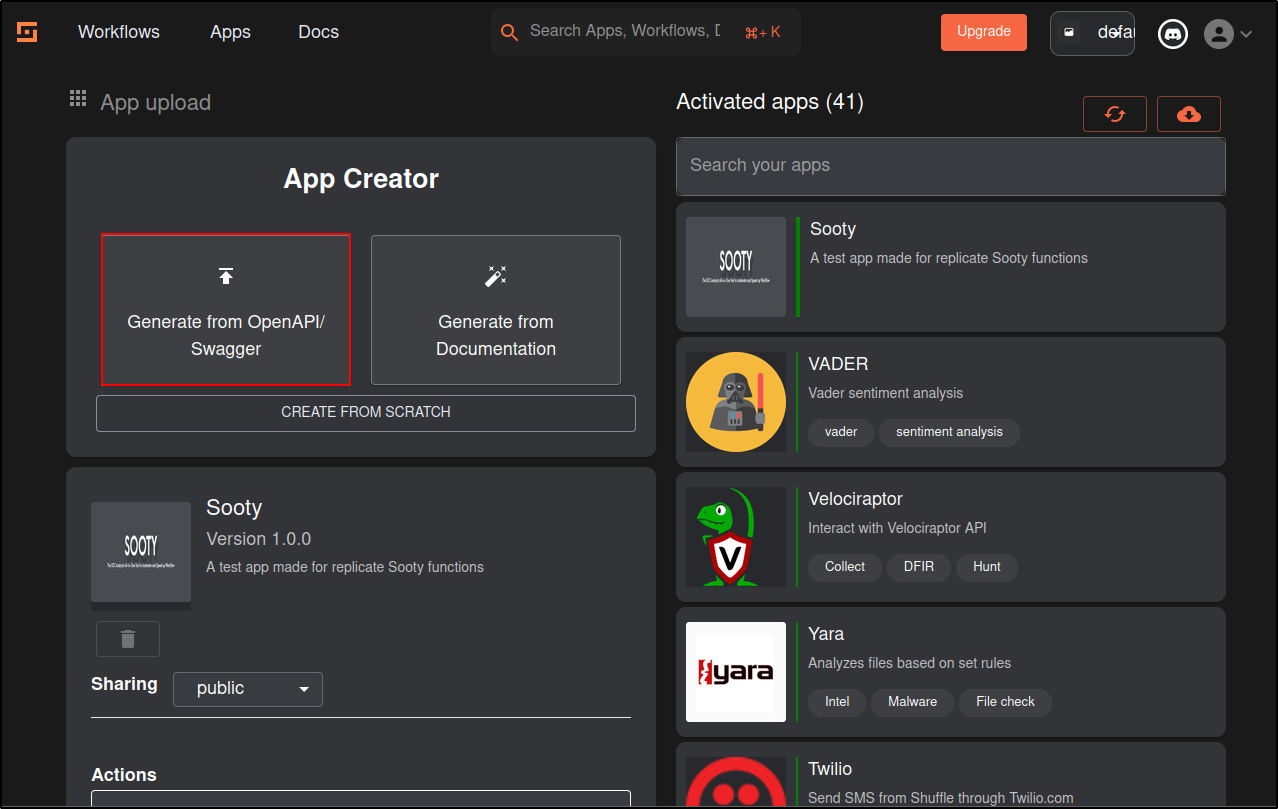
Task: Click CREATE FROM SCRATCH button
Action: pyautogui.click(x=366, y=413)
